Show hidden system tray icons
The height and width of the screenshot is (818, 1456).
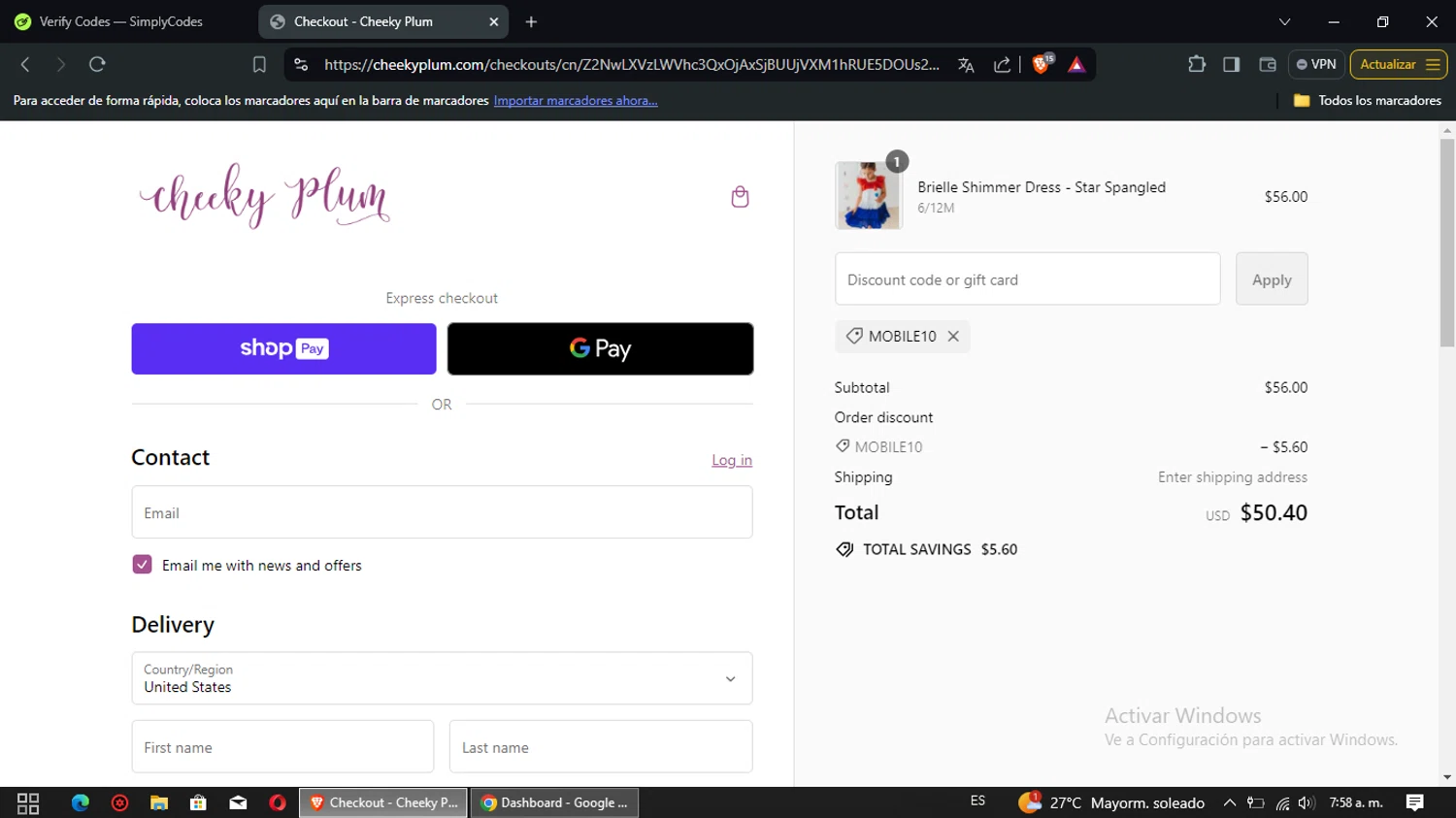(1229, 802)
